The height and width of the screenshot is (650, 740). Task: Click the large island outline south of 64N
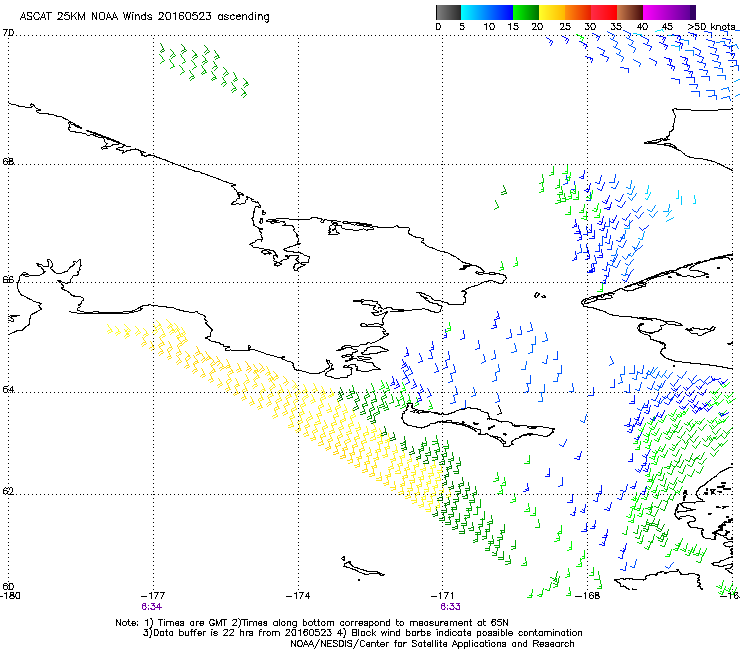pyautogui.click(x=478, y=423)
